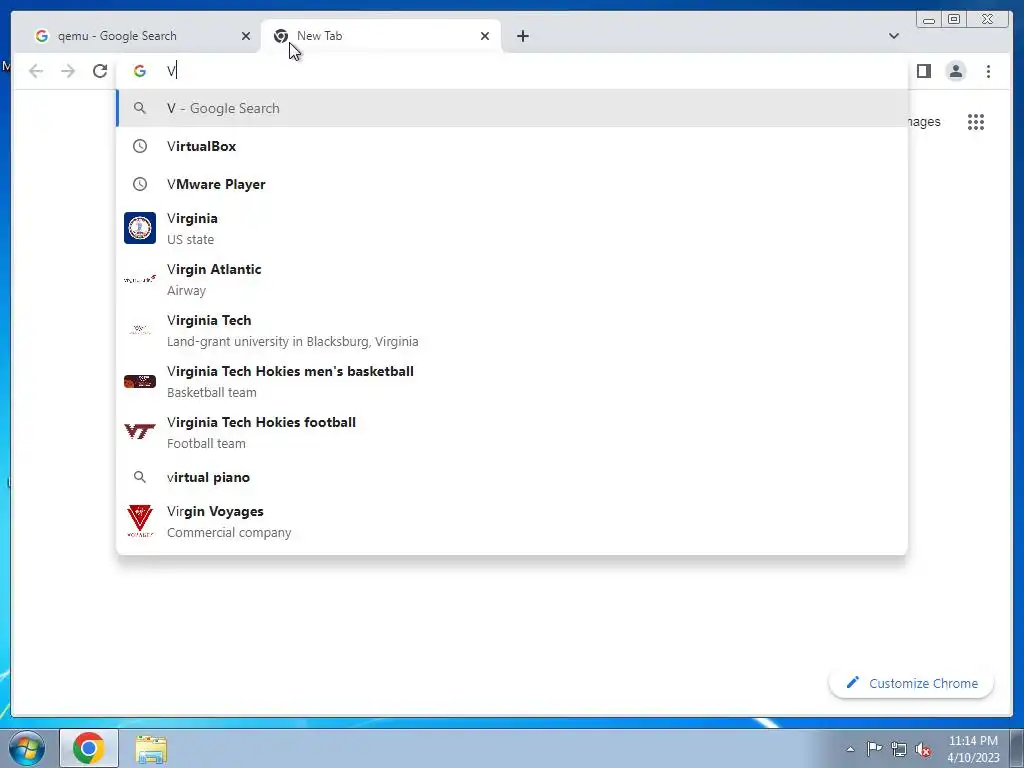
Task: Click the browser back arrow
Action: pos(36,71)
